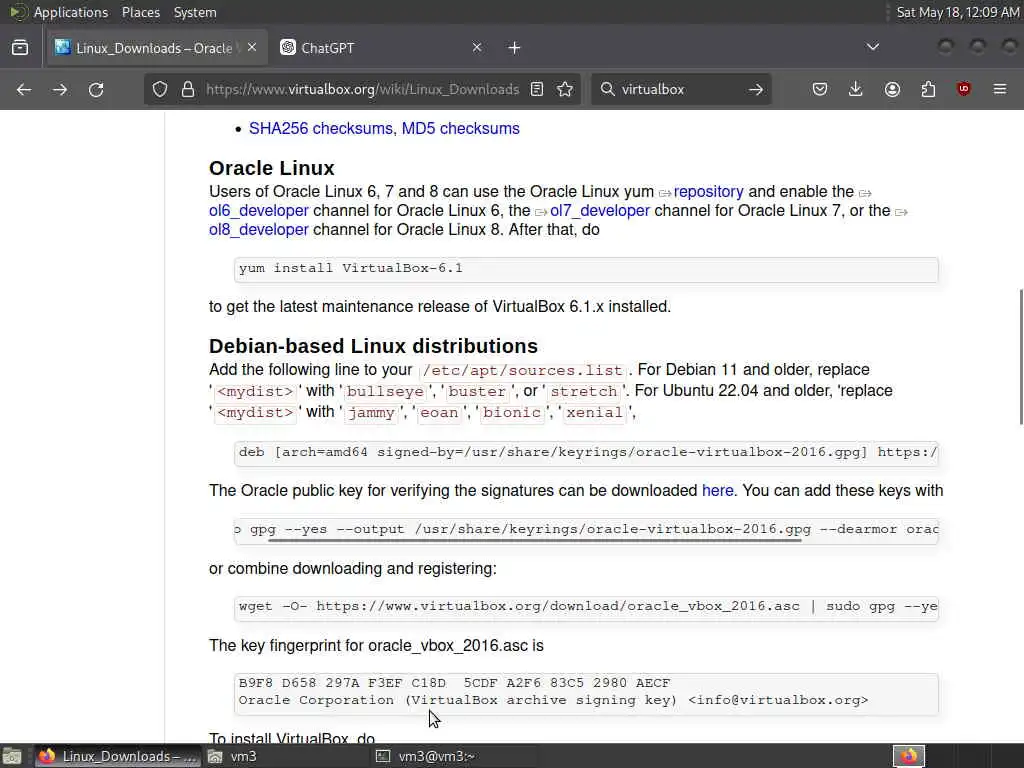
Task: Go forward to the next page
Action: [59, 89]
